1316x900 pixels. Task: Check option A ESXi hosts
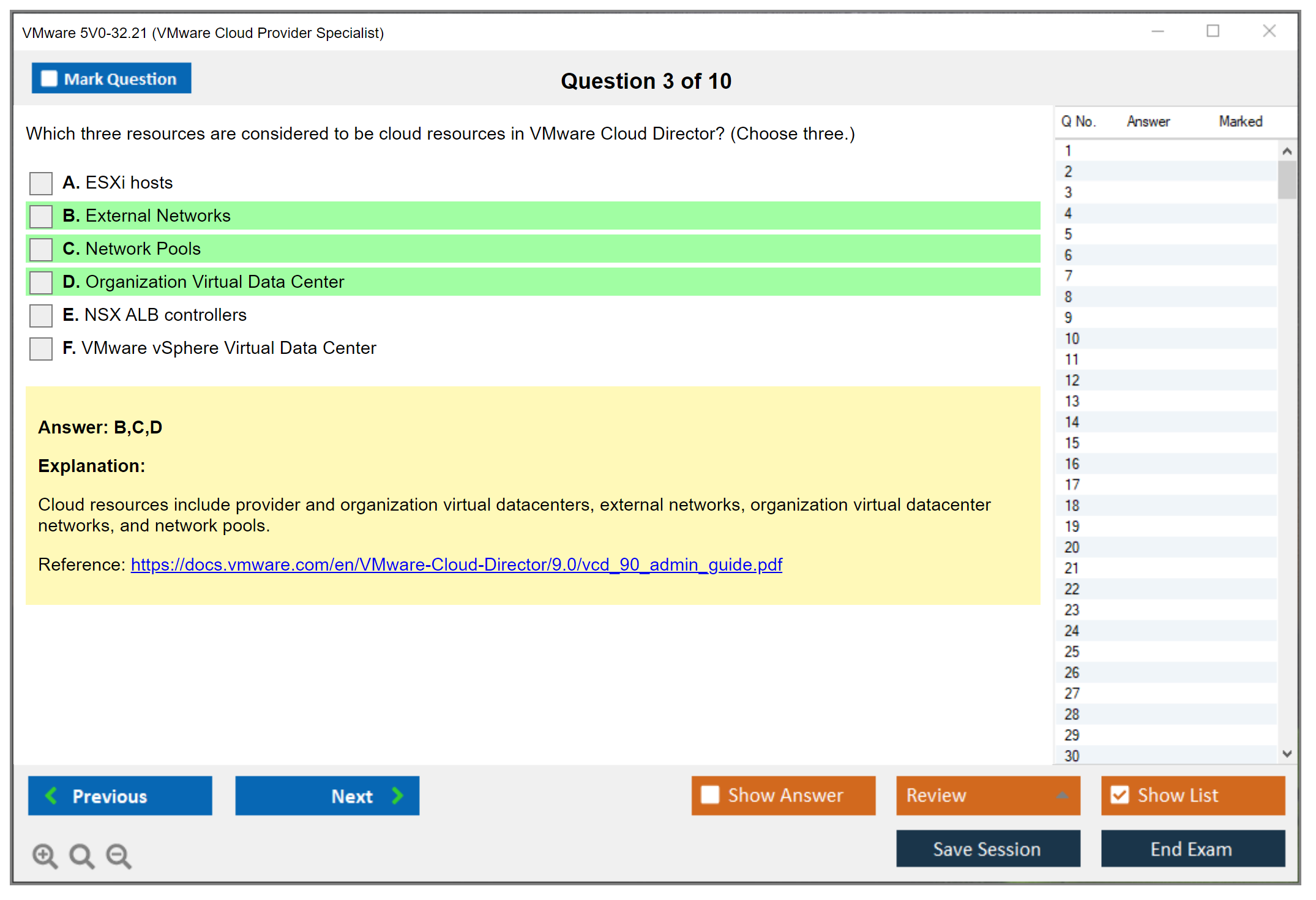[x=41, y=183]
